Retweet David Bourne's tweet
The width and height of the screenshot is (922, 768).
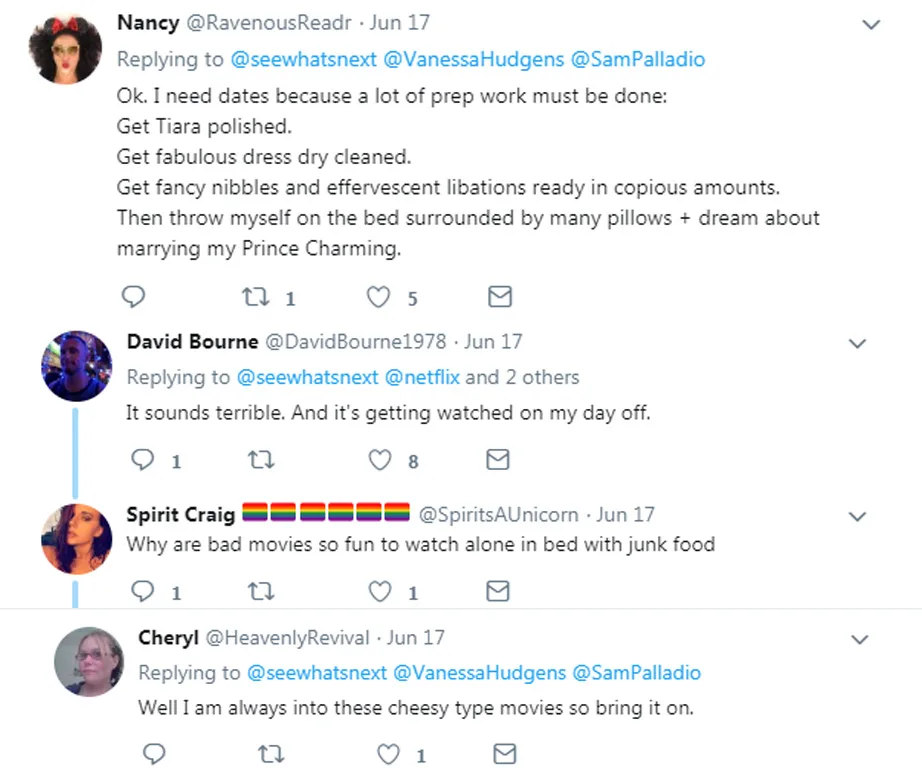pos(261,459)
